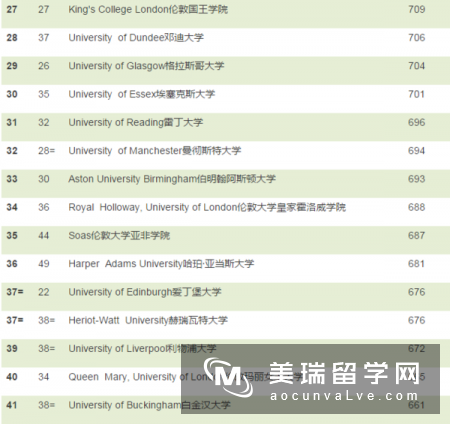Click University of Edinburgh name cell
Image resolution: width=450 pixels, height=424 pixels.
point(145,292)
